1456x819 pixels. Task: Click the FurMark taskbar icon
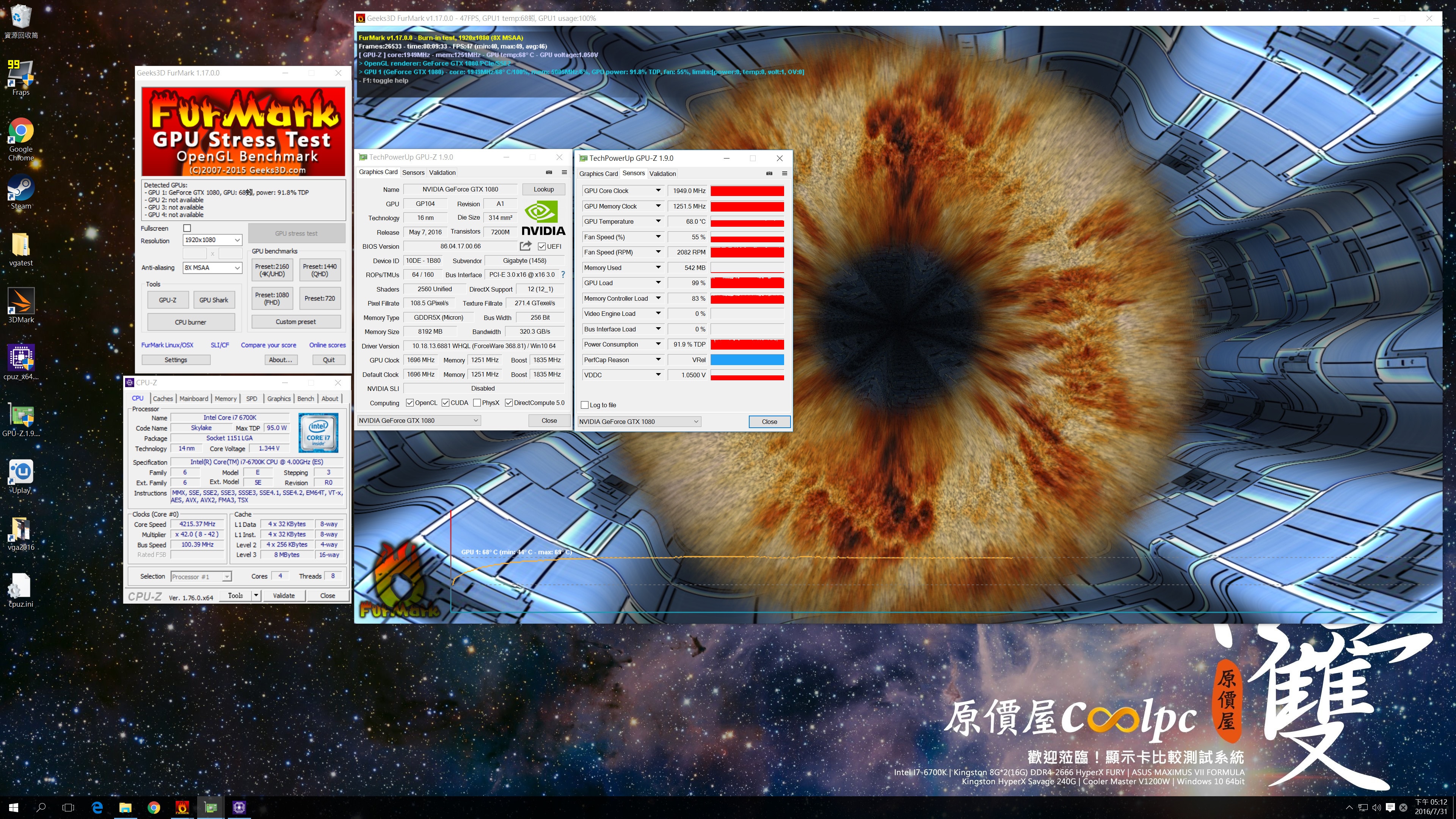click(182, 808)
